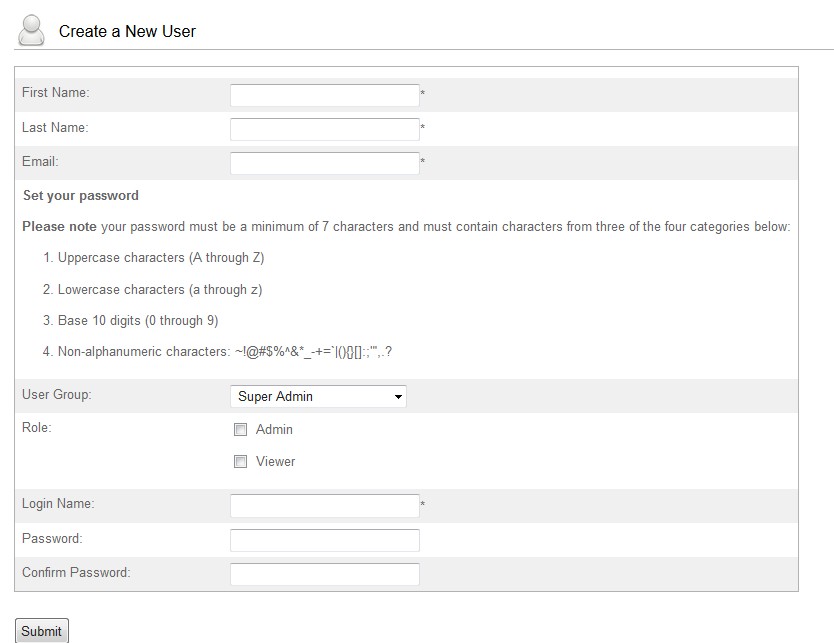Click into the Last Name input box
The width and height of the screenshot is (834, 643).
[324, 129]
